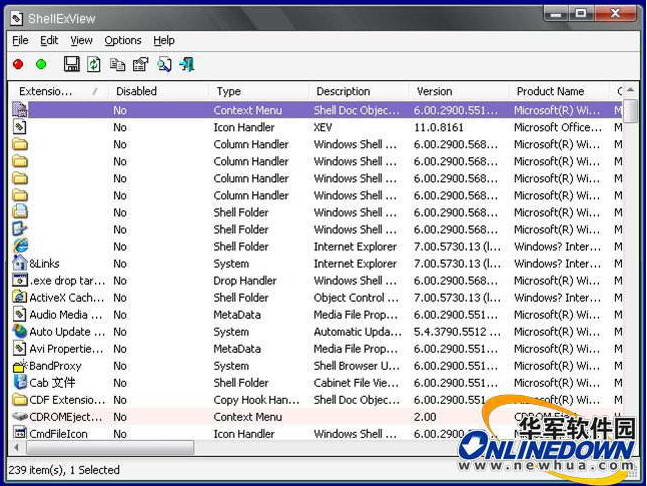The height and width of the screenshot is (486, 647).
Task: Open the Options menu
Action: coord(123,40)
